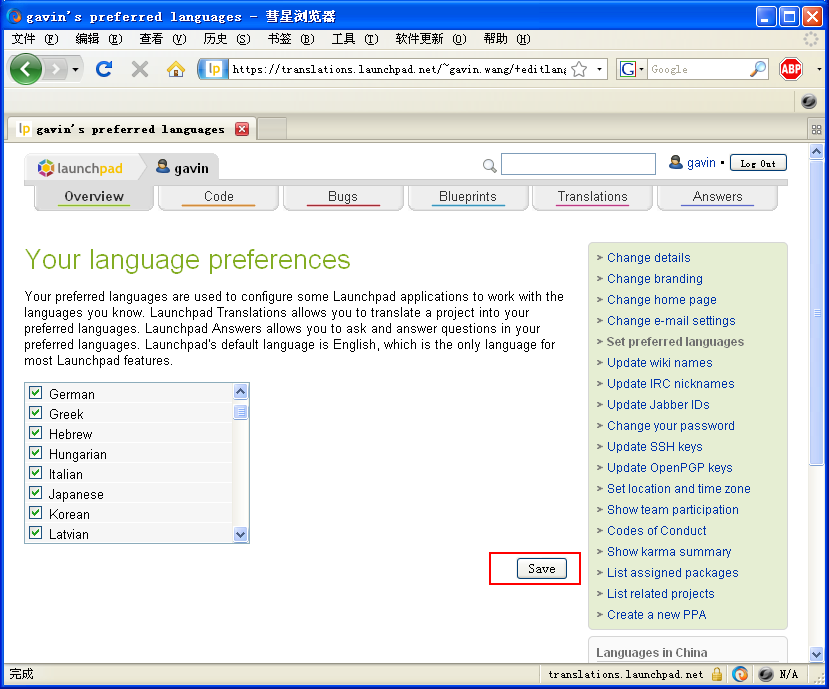Click the search magnifier icon in the Google box
Screen dimensions: 829x689
[758, 69]
